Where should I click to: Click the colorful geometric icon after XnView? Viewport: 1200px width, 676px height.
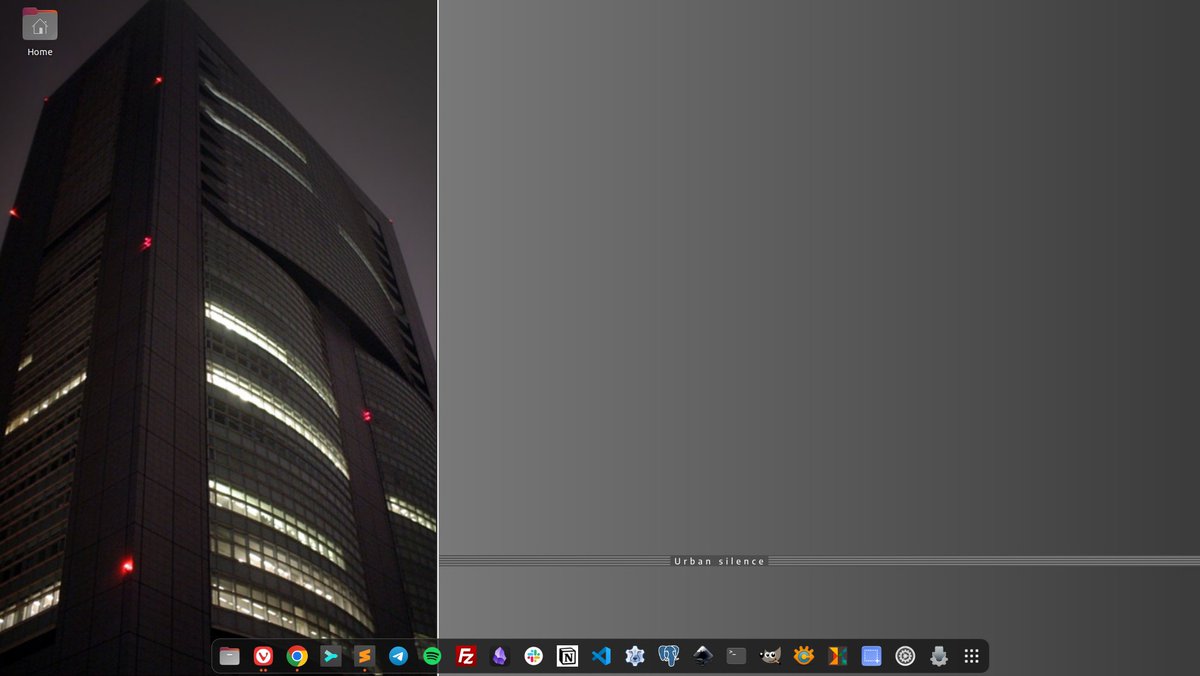838,656
